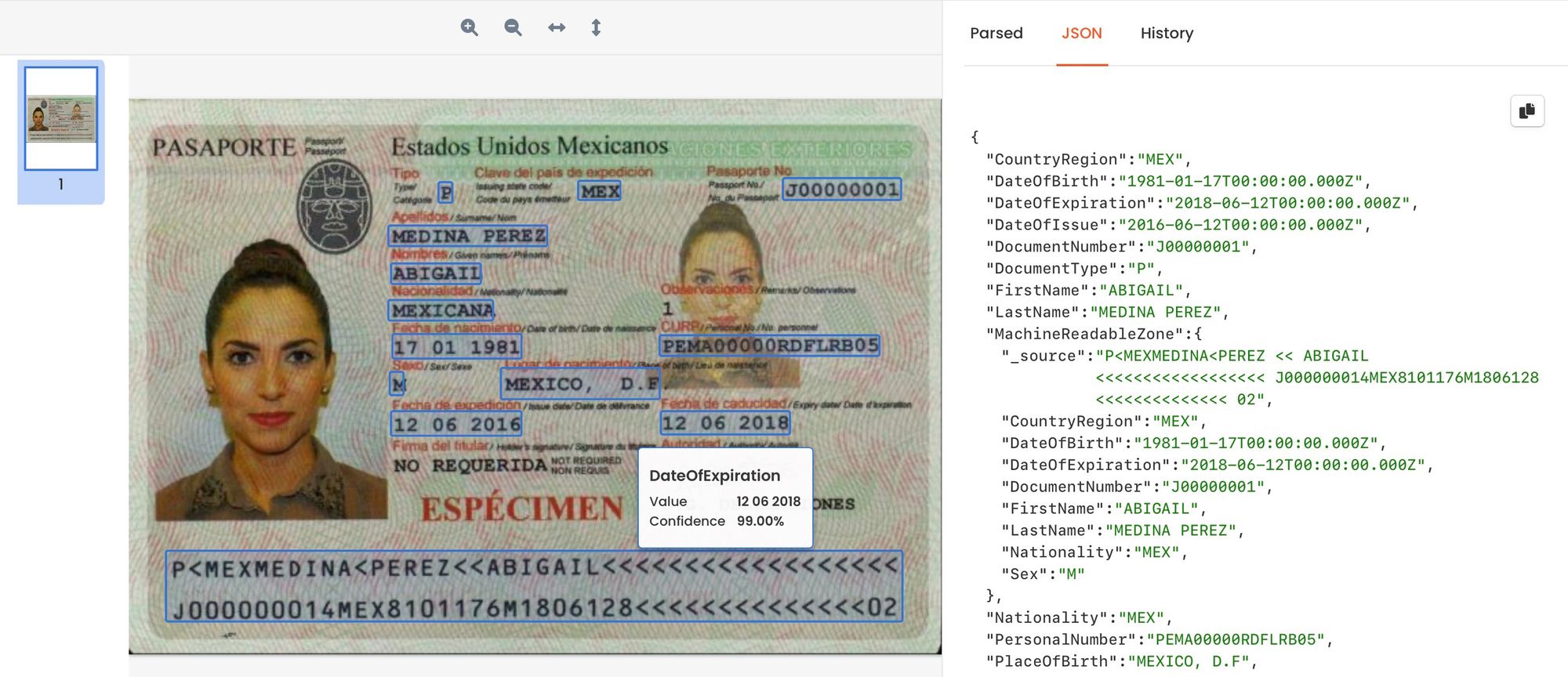
Task: Select page 1 thumbnail
Action: 61,118
